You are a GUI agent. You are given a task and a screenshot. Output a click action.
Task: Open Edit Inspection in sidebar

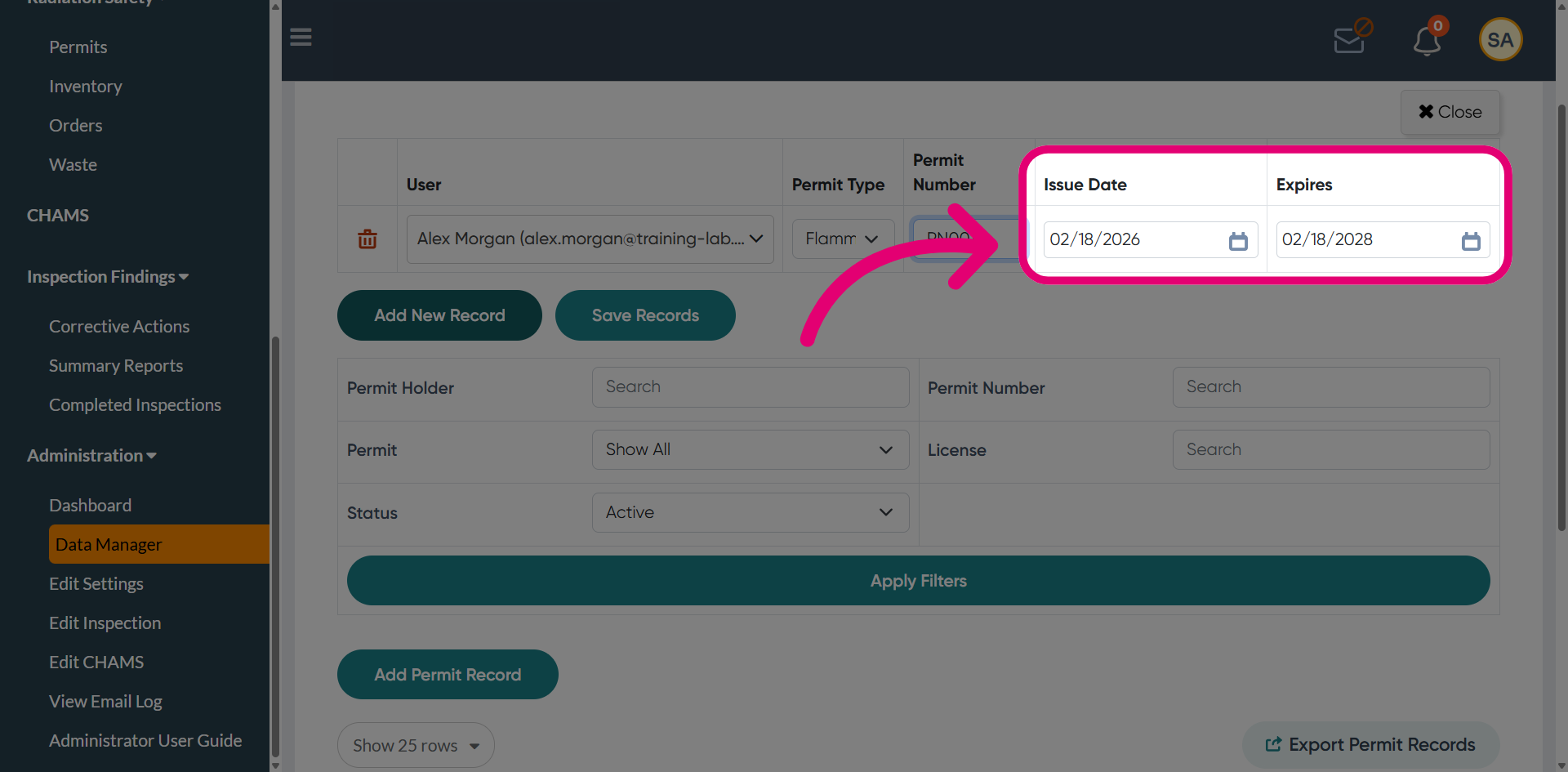pos(105,623)
